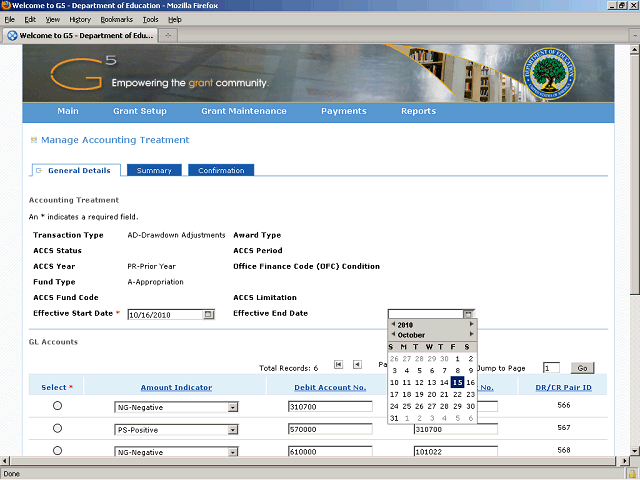Click horizontal scrollbar right arrow
Image resolution: width=640 pixels, height=480 pixels.
tap(624, 461)
